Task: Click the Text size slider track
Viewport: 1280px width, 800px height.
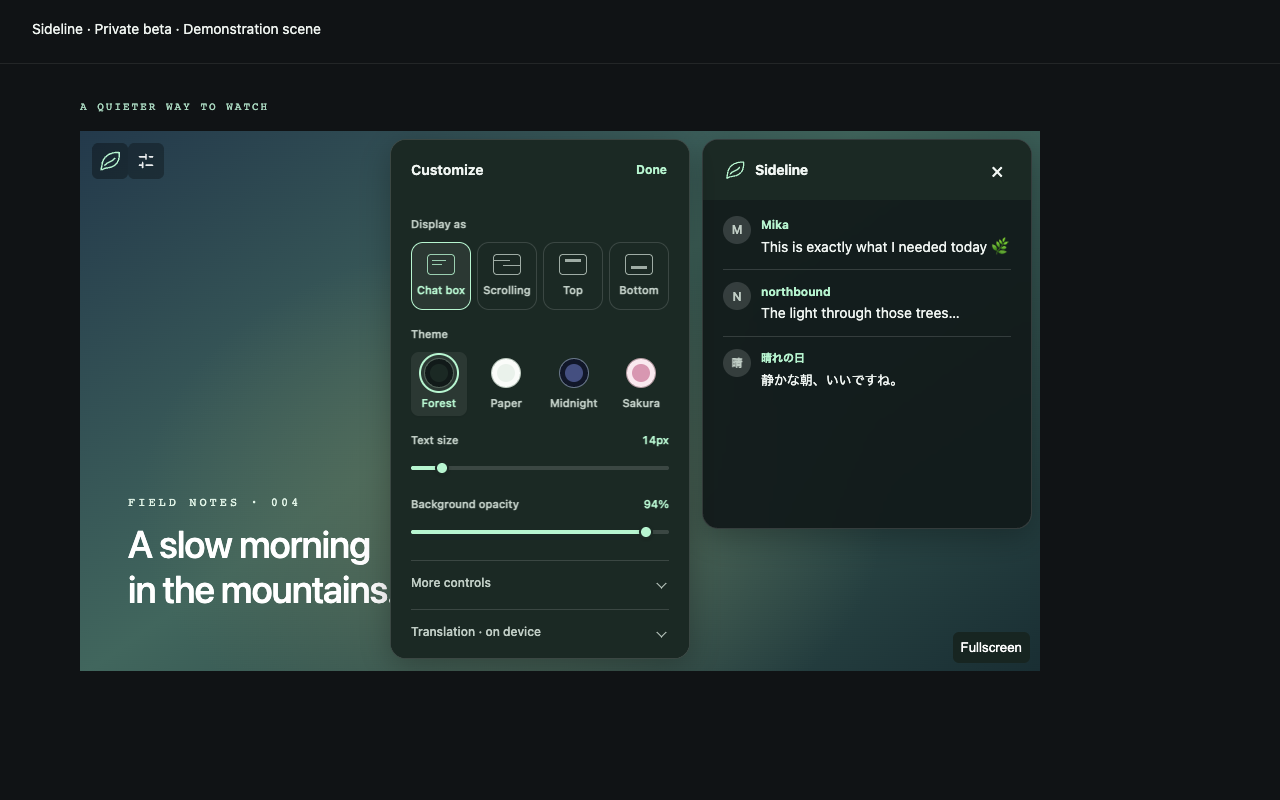Action: [x=540, y=468]
